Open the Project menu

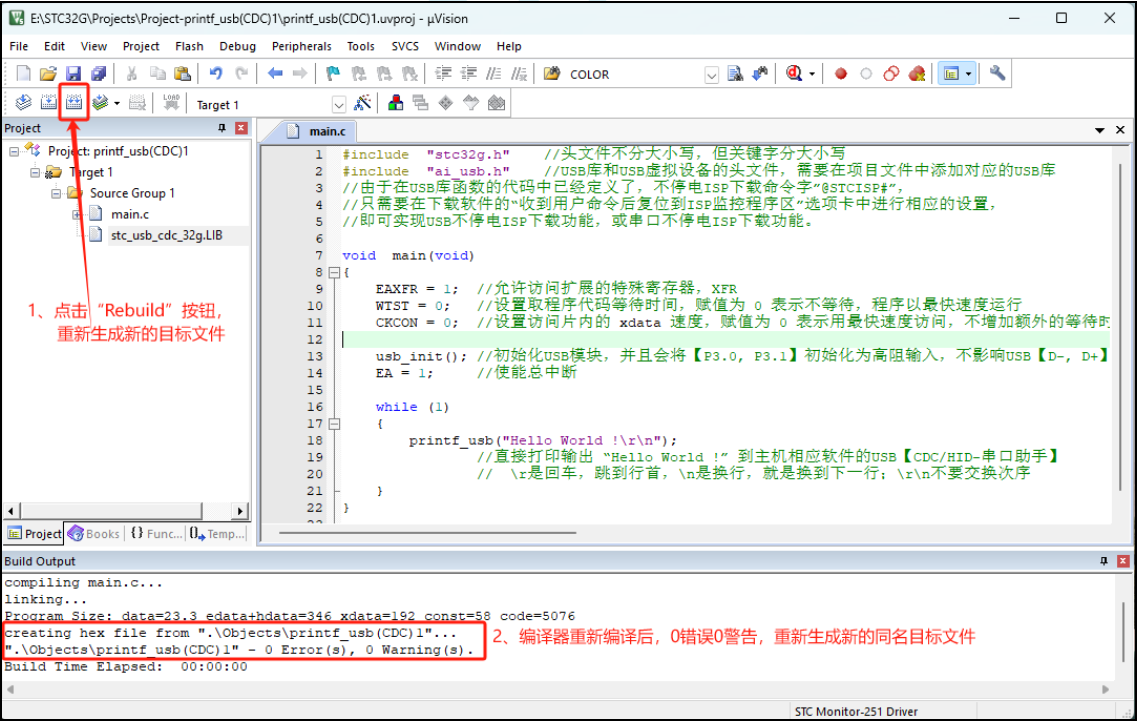point(142,46)
